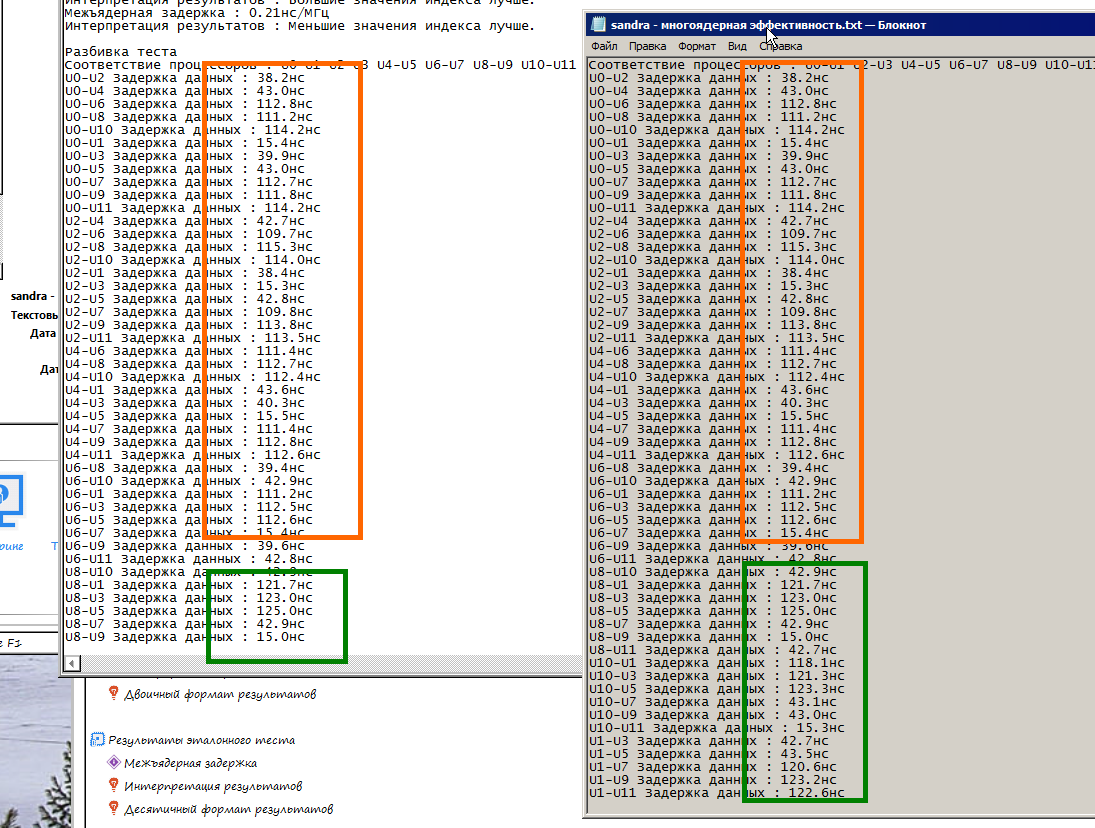
Task: Open the Справка menu in Notepad
Action: (x=781, y=46)
